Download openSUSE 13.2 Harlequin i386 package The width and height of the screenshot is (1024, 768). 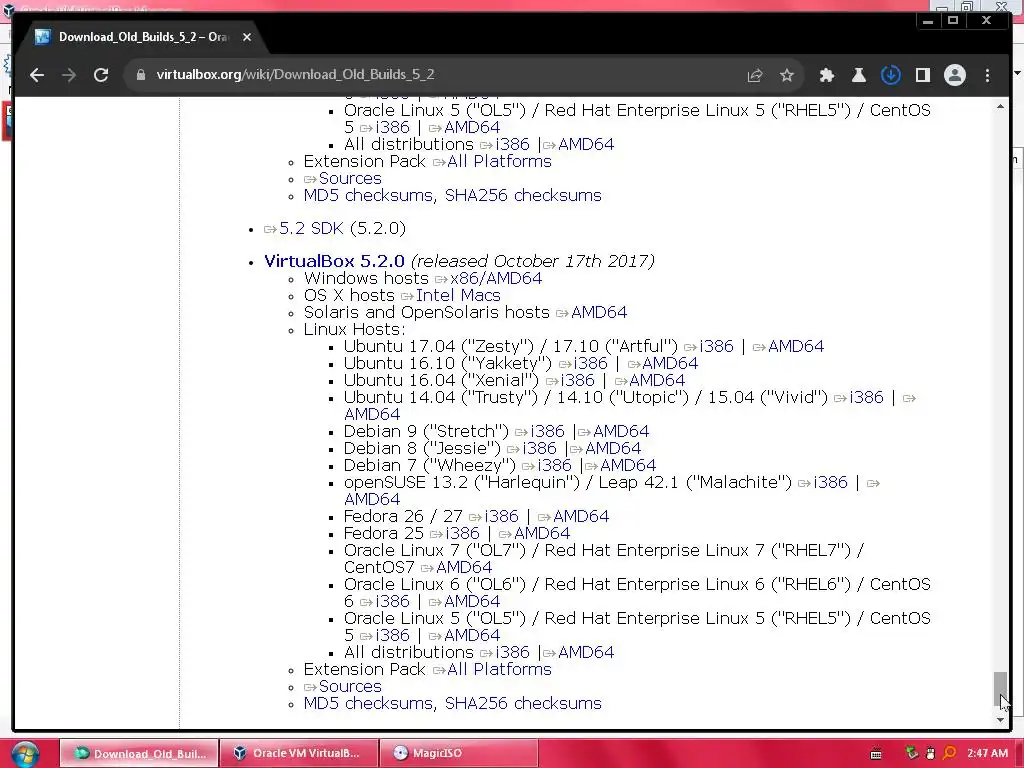pos(830,482)
